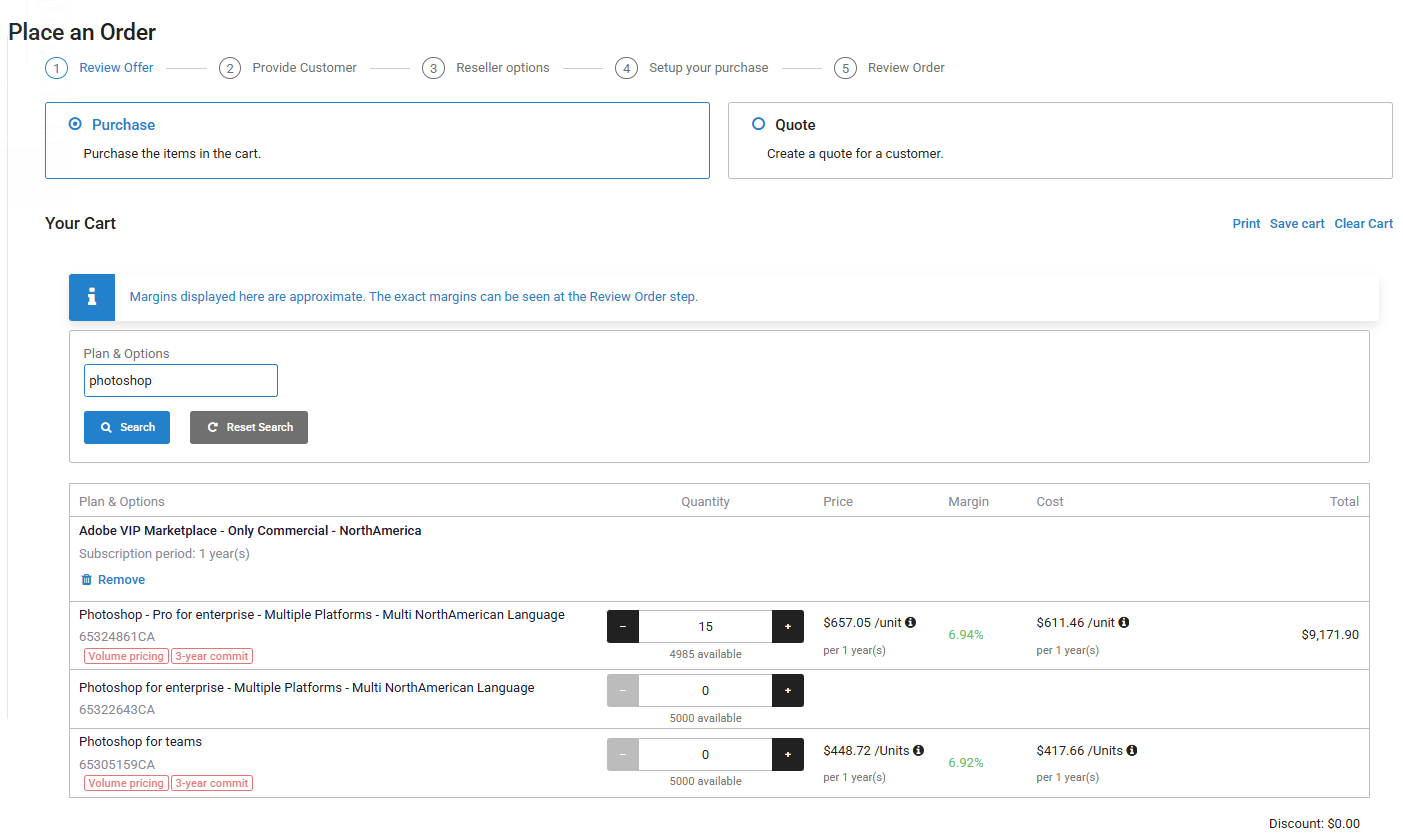Image resolution: width=1403 pixels, height=833 pixels.
Task: Increase quantity for Photoshop for teams
Action: [x=787, y=755]
